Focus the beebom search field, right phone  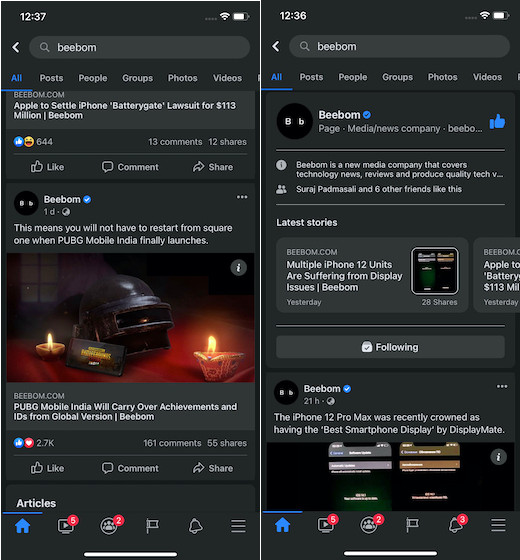[400, 46]
